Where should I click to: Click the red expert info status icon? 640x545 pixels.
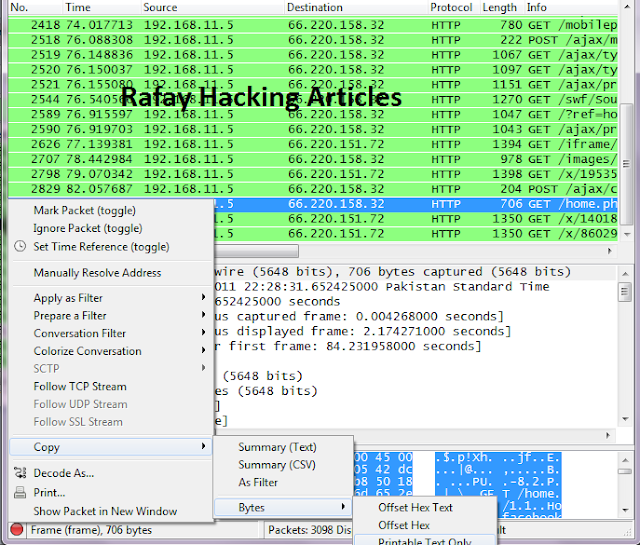pyautogui.click(x=16, y=529)
